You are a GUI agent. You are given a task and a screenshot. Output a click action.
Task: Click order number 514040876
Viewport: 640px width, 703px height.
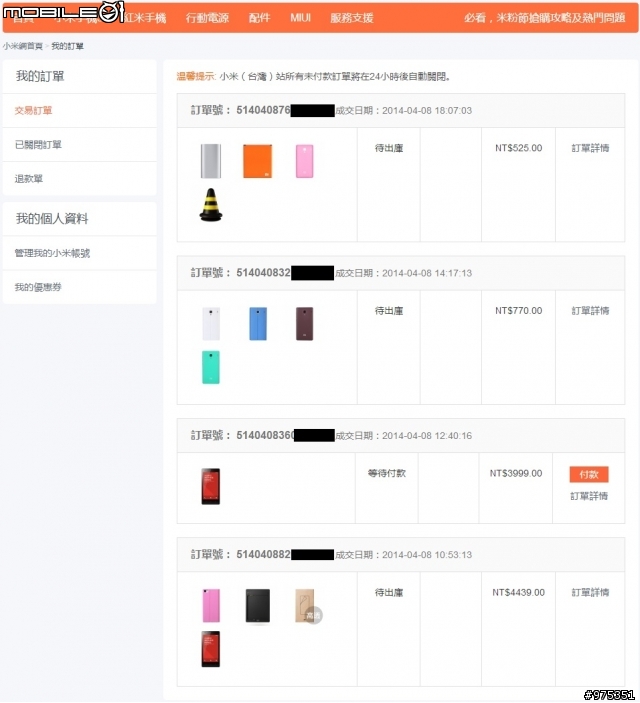point(263,110)
